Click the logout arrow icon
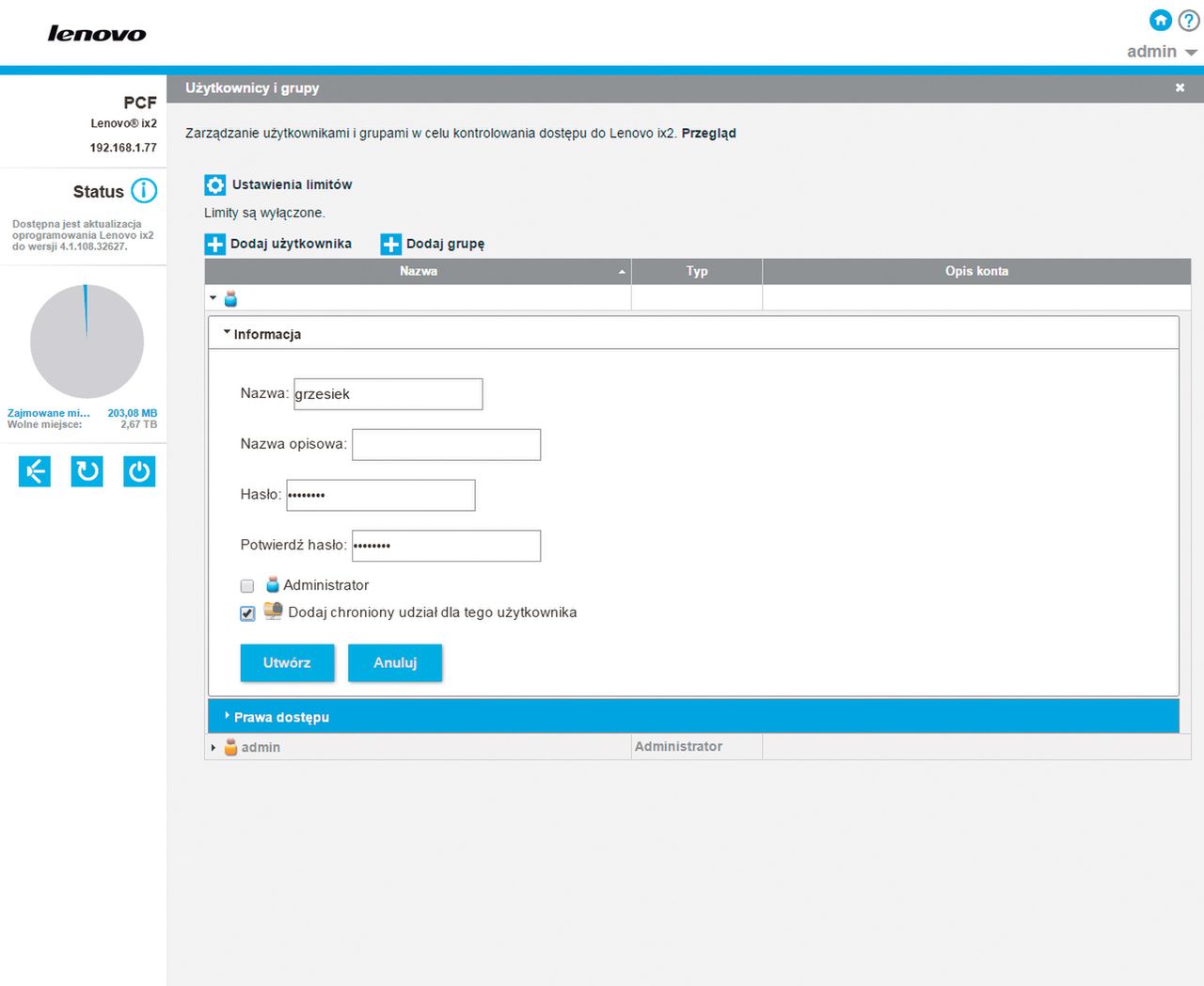This screenshot has width=1204, height=986. click(35, 471)
